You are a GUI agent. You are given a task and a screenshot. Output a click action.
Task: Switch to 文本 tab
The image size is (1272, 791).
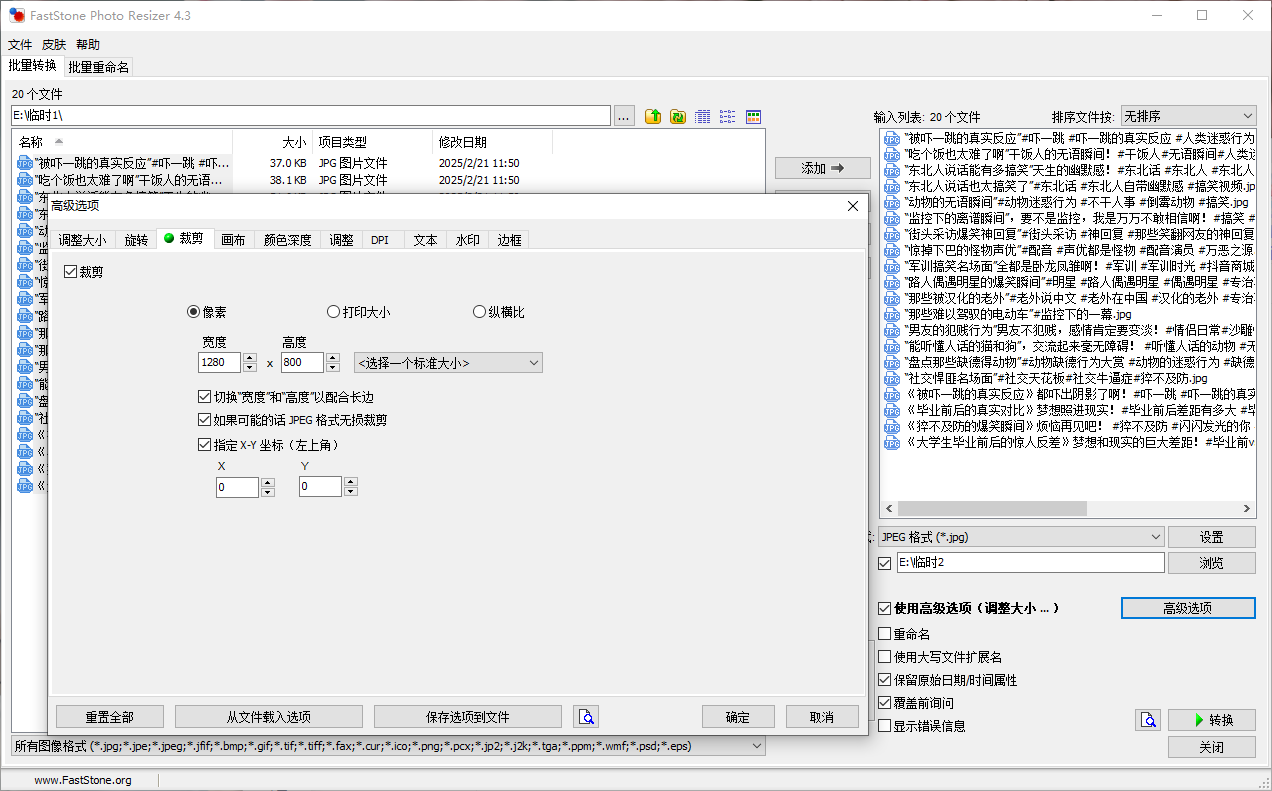point(426,240)
